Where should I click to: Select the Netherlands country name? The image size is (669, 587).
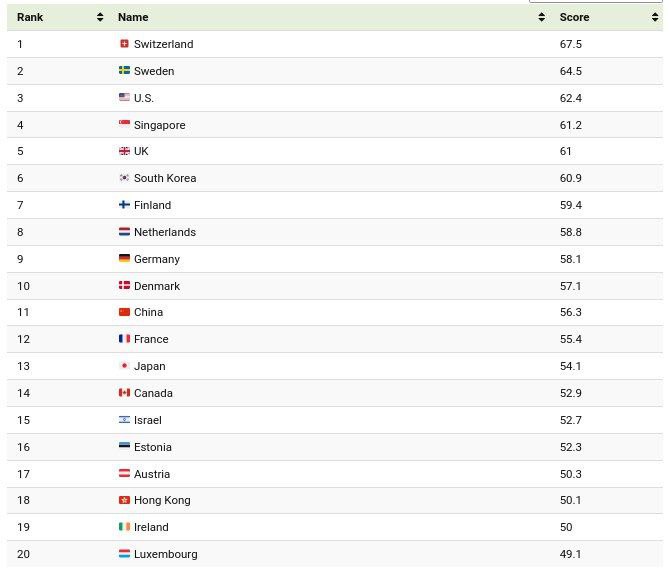coord(165,232)
